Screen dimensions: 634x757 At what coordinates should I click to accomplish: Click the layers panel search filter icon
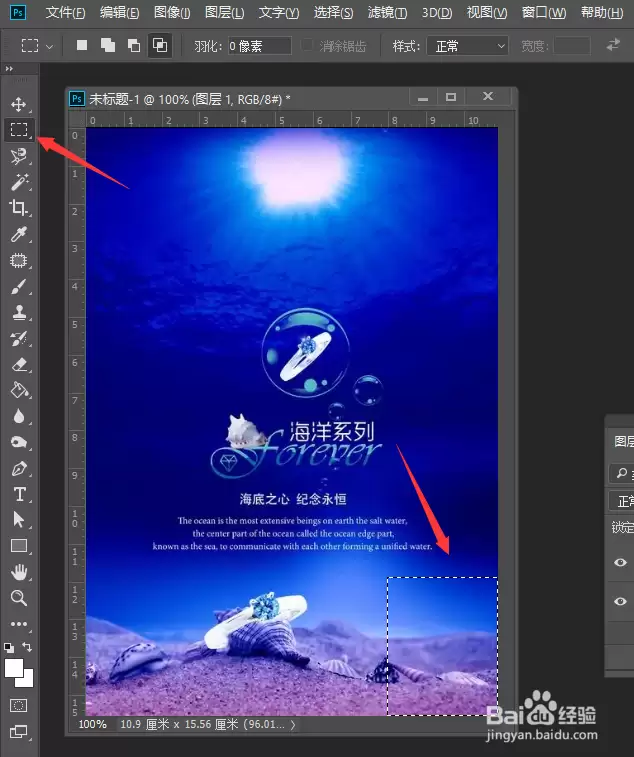(622, 473)
